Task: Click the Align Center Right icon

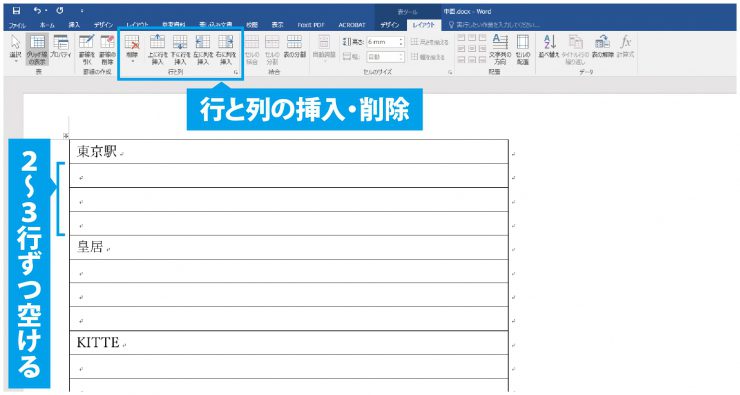Action: 482,49
